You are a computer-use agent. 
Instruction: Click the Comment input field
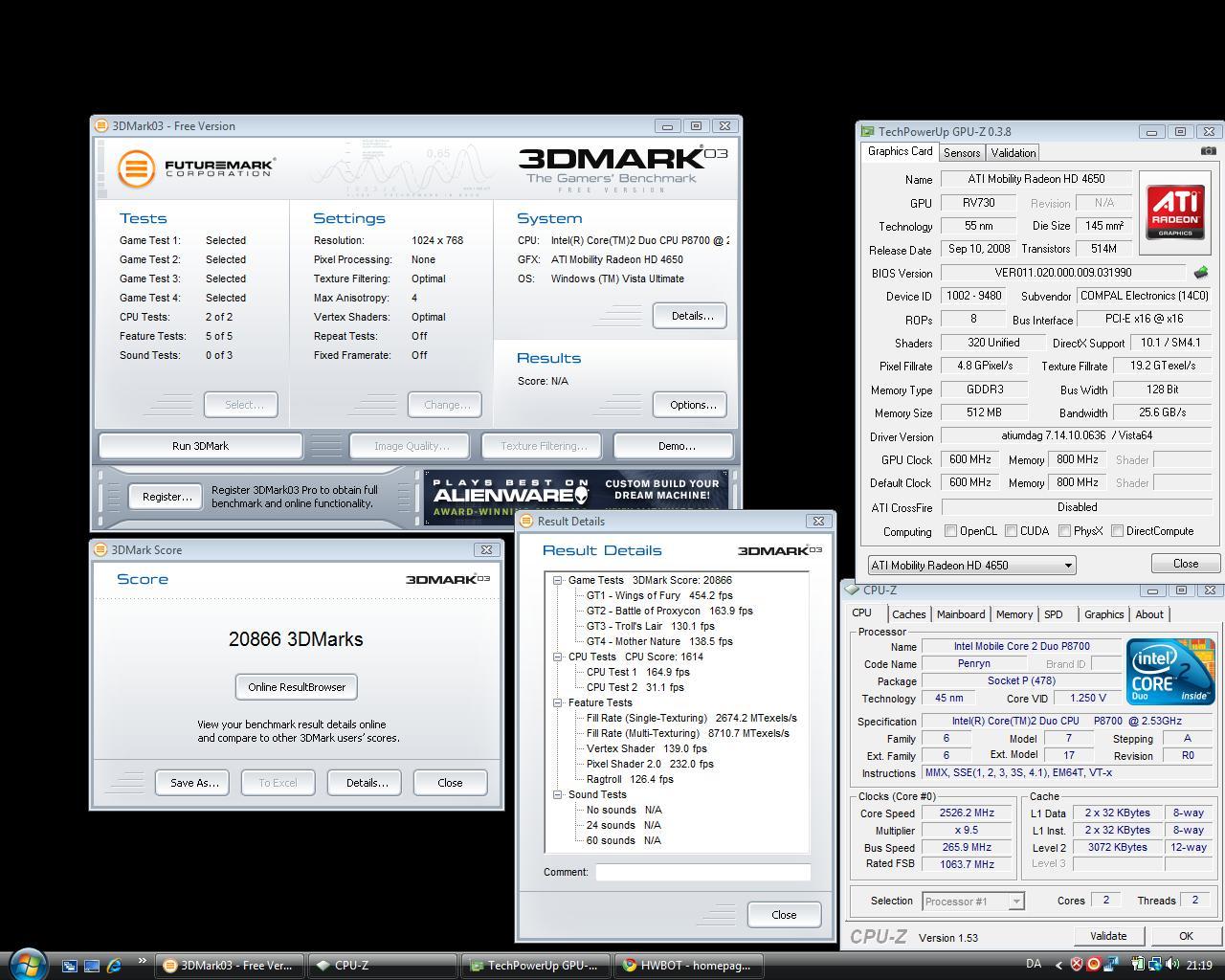coord(702,872)
